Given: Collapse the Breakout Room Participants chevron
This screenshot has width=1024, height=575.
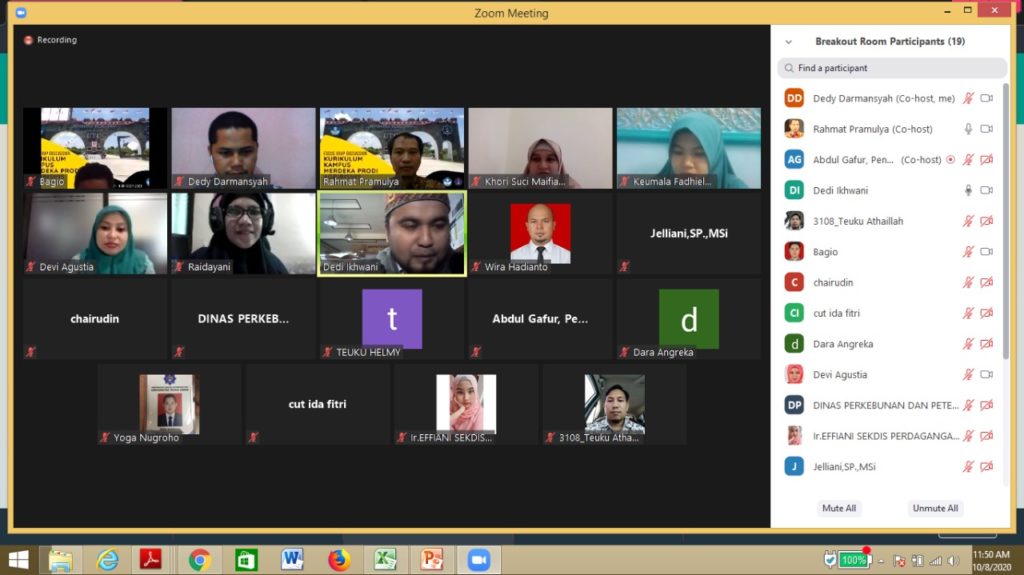Looking at the screenshot, I should pyautogui.click(x=789, y=42).
